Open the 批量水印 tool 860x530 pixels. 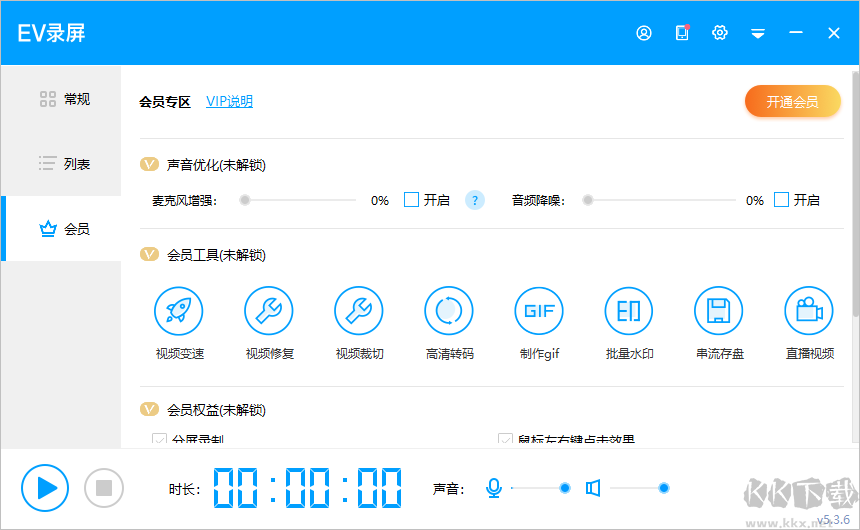(629, 311)
